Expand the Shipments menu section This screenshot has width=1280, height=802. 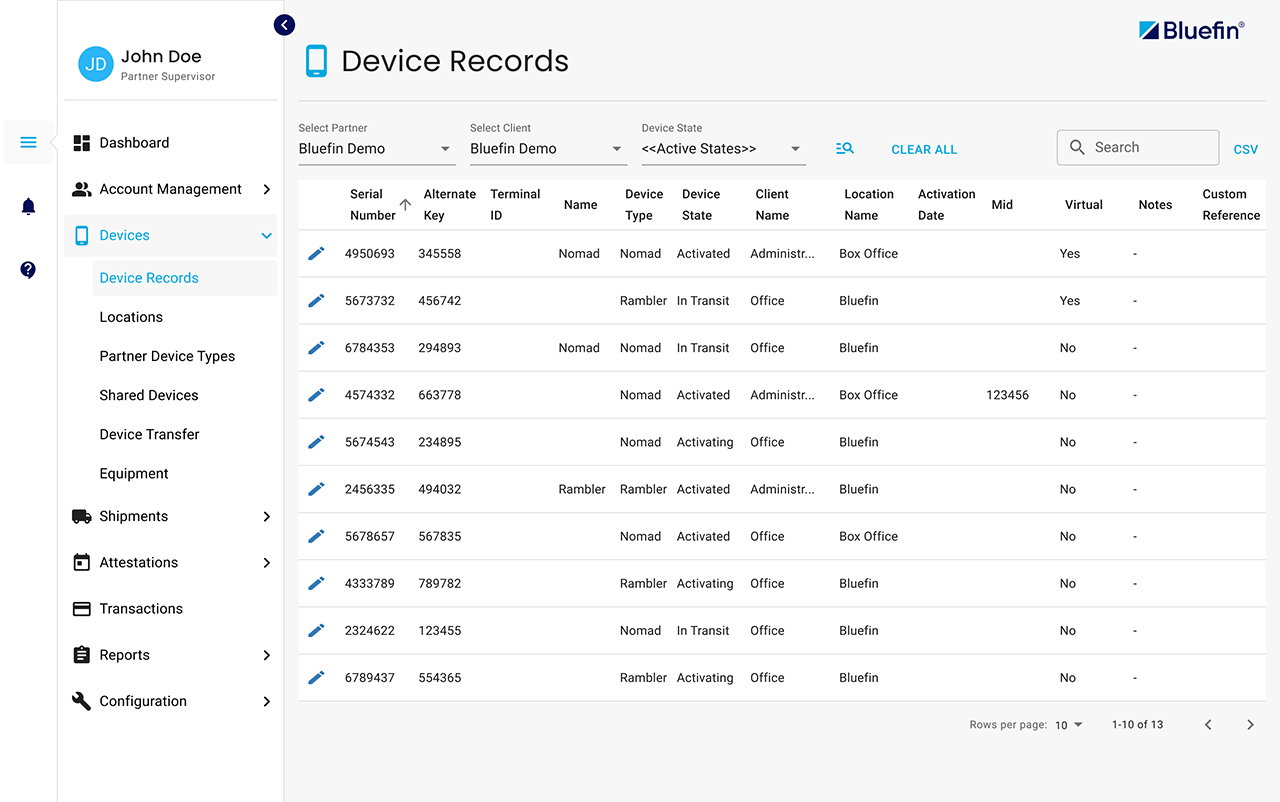click(x=171, y=516)
